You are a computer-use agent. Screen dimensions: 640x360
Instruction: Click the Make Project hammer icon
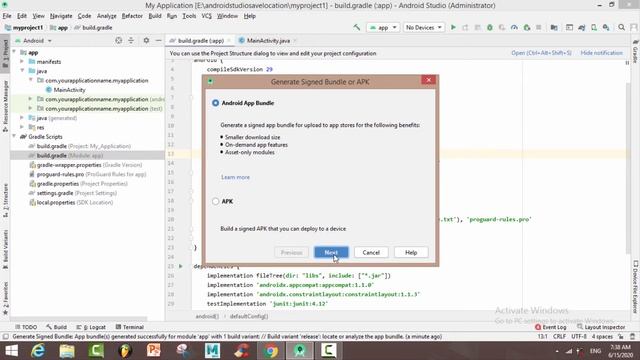click(x=357, y=27)
